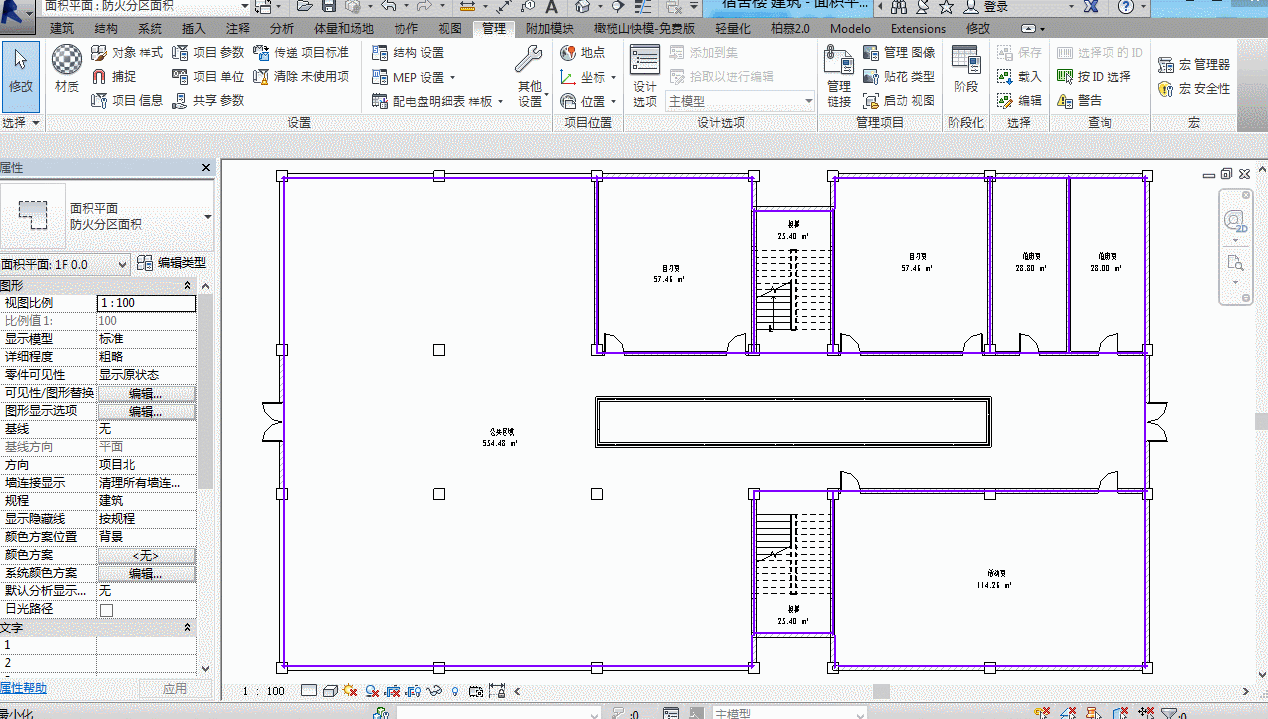The width and height of the screenshot is (1268, 719).
Task: Open the 属性帮助 link
Action: [23, 688]
